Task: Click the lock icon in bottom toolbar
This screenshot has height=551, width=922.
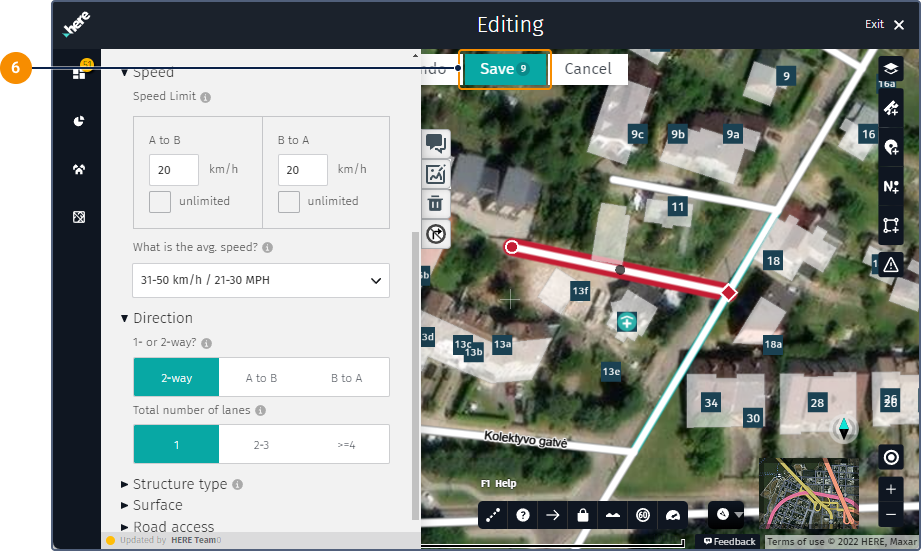Action: (582, 515)
